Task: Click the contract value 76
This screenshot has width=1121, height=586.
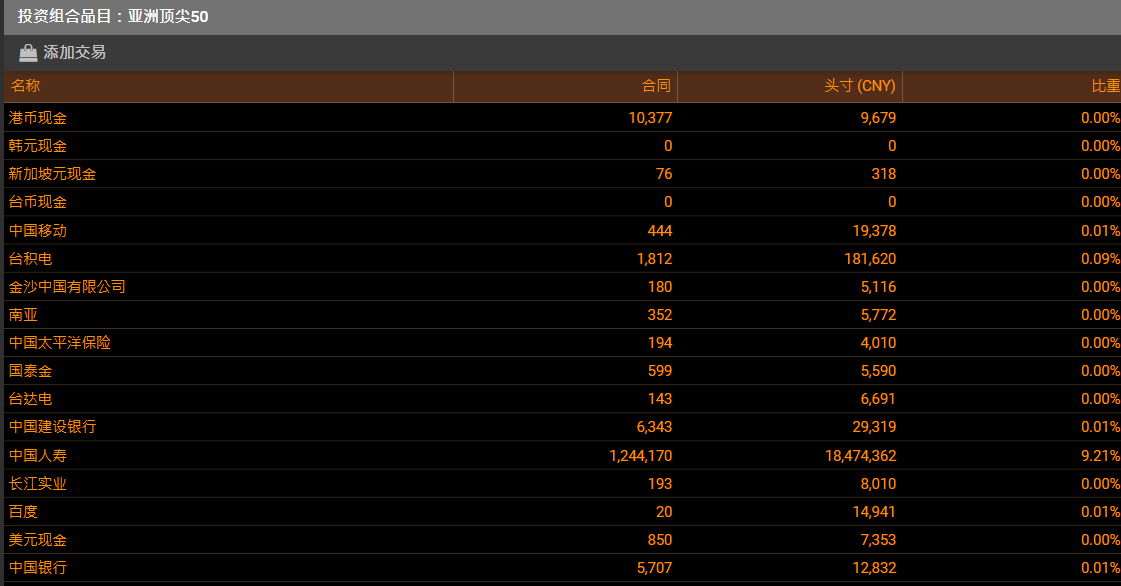Action: pyautogui.click(x=664, y=174)
